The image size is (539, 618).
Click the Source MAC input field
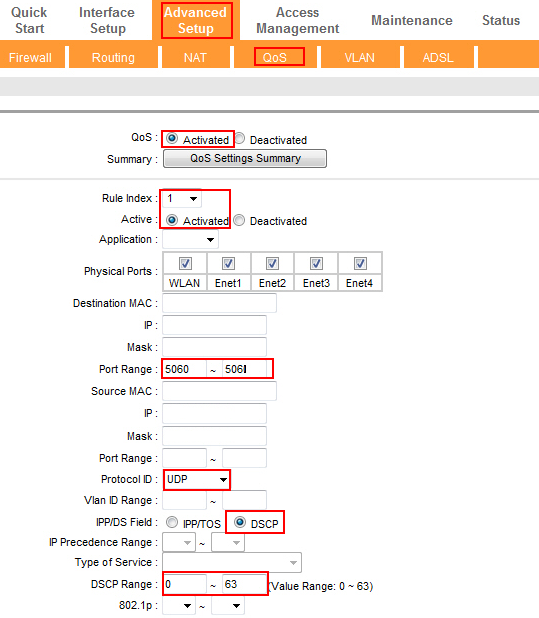click(x=219, y=391)
